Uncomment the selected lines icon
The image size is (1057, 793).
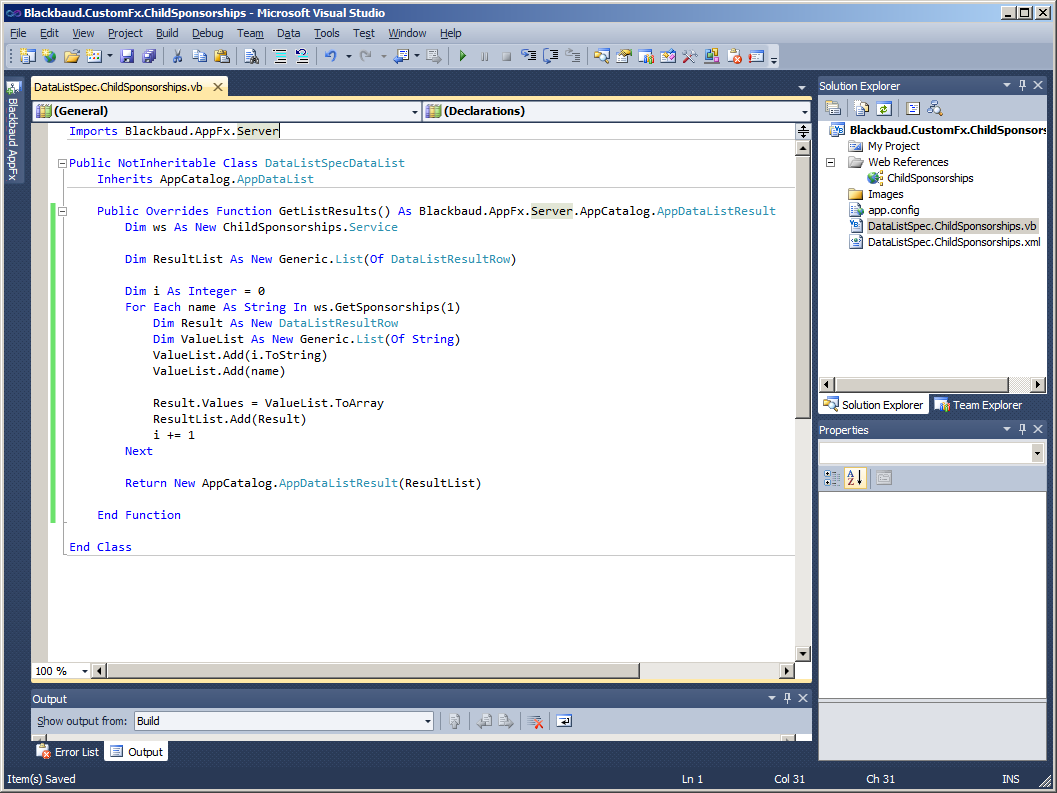tap(302, 57)
